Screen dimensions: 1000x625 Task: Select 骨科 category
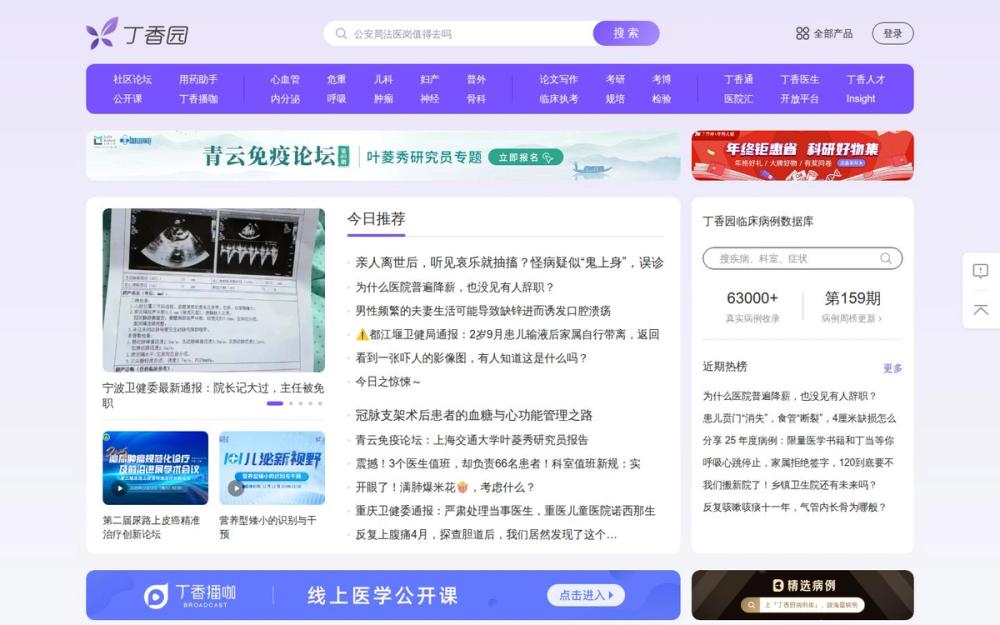[476, 99]
